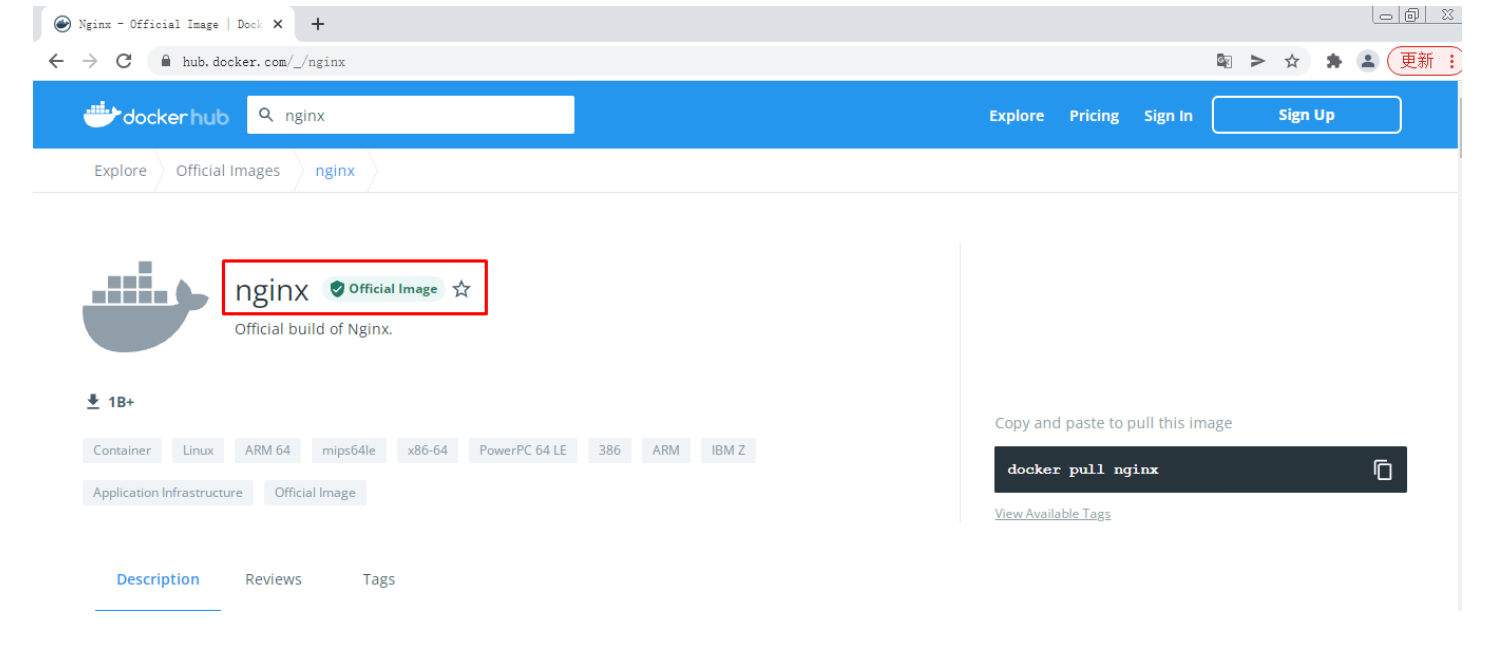Close the Nginx Official Image tab

point(277,24)
